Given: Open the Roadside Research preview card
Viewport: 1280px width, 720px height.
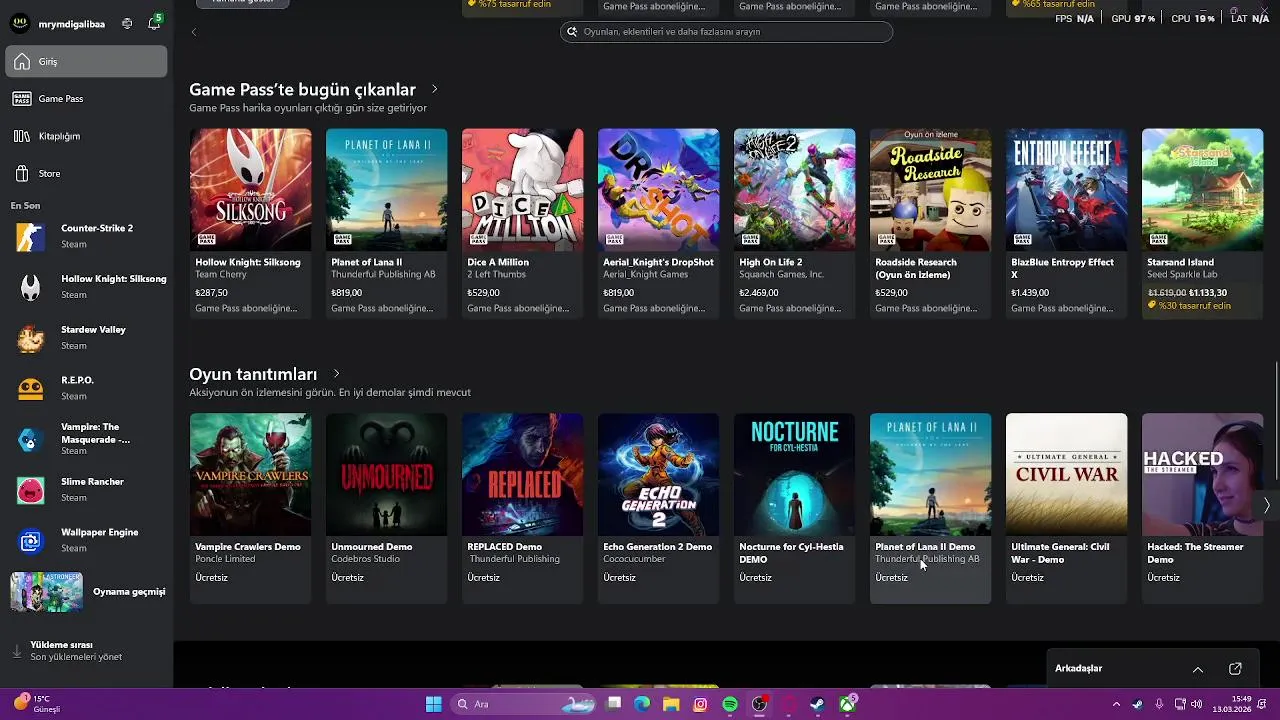Looking at the screenshot, I should click(x=930, y=224).
